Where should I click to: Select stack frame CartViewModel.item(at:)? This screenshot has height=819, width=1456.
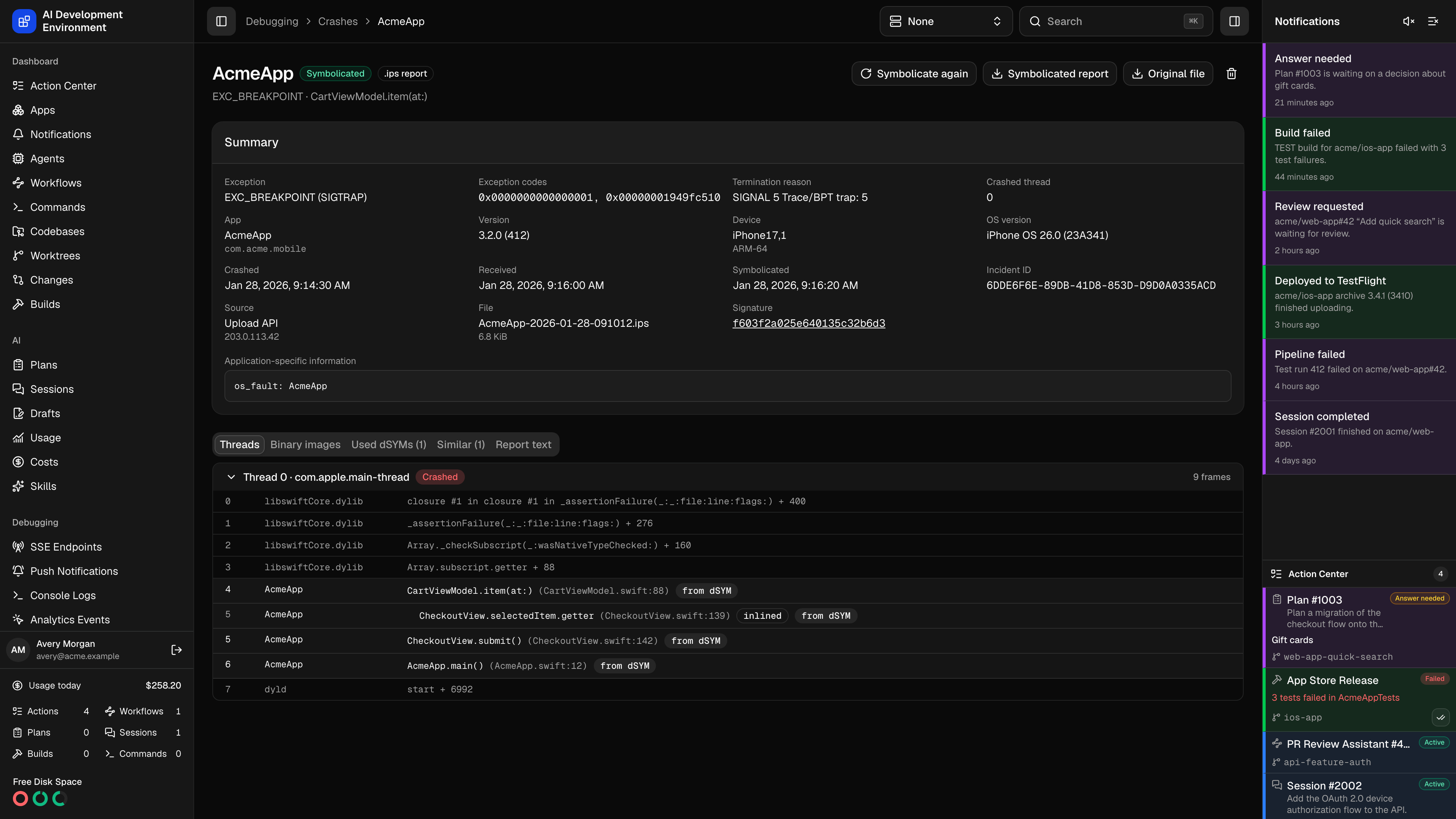(728, 591)
